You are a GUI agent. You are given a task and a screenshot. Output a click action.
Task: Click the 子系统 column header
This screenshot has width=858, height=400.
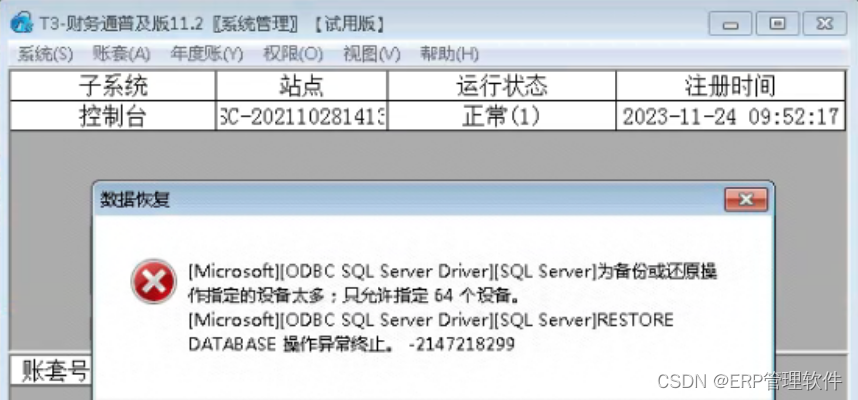pos(113,86)
